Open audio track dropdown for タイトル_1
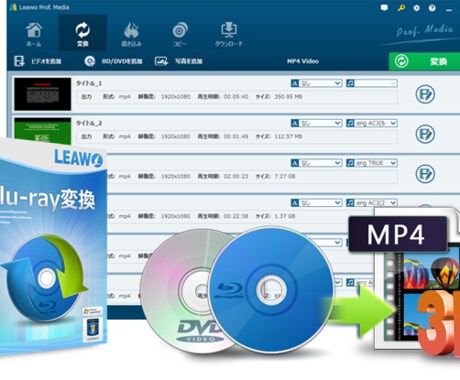460x380 pixels. (x=372, y=83)
